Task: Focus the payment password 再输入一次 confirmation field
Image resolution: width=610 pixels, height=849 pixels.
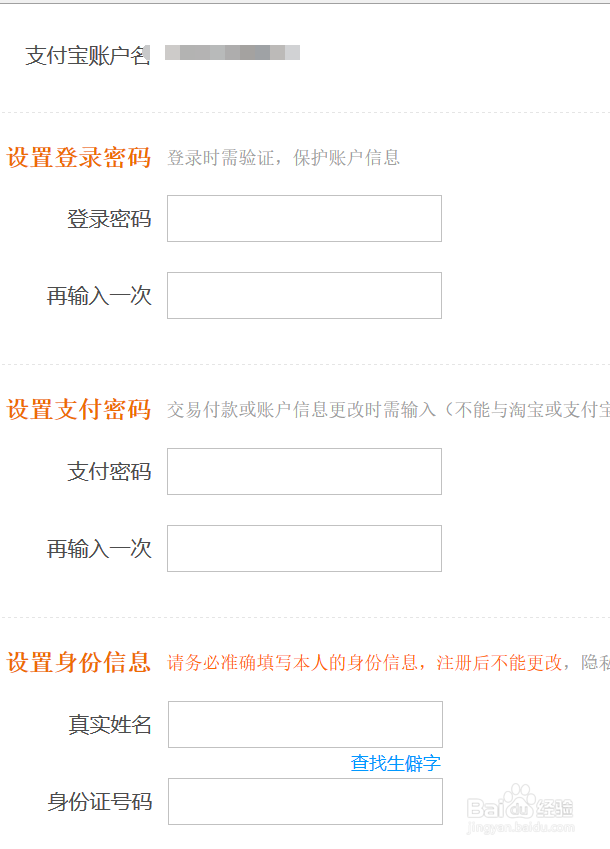Action: (304, 548)
